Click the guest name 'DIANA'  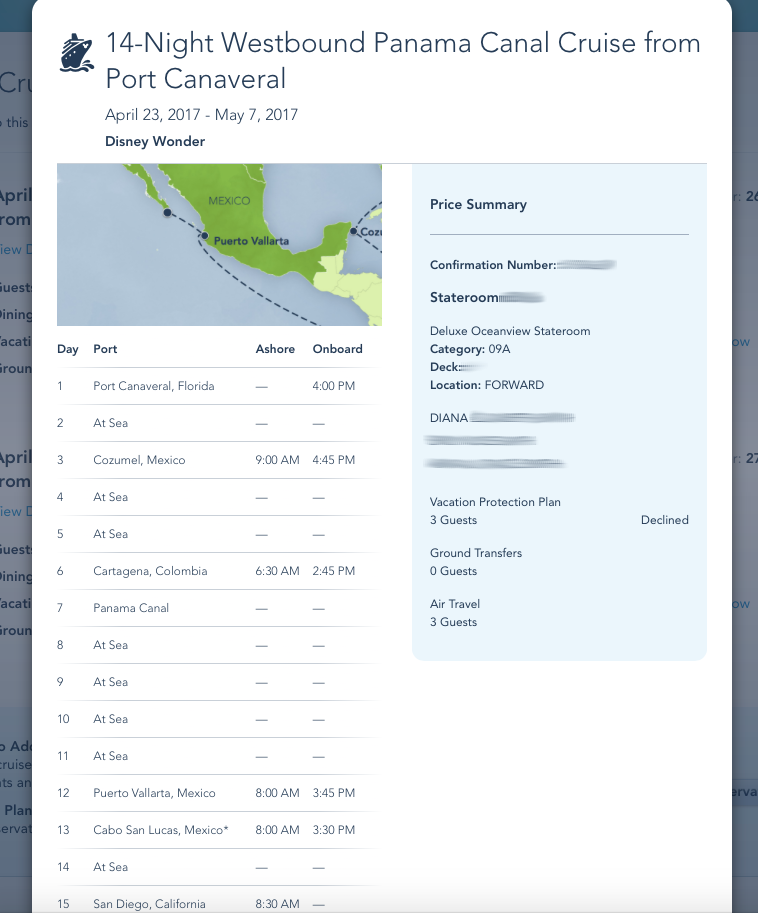(x=449, y=418)
